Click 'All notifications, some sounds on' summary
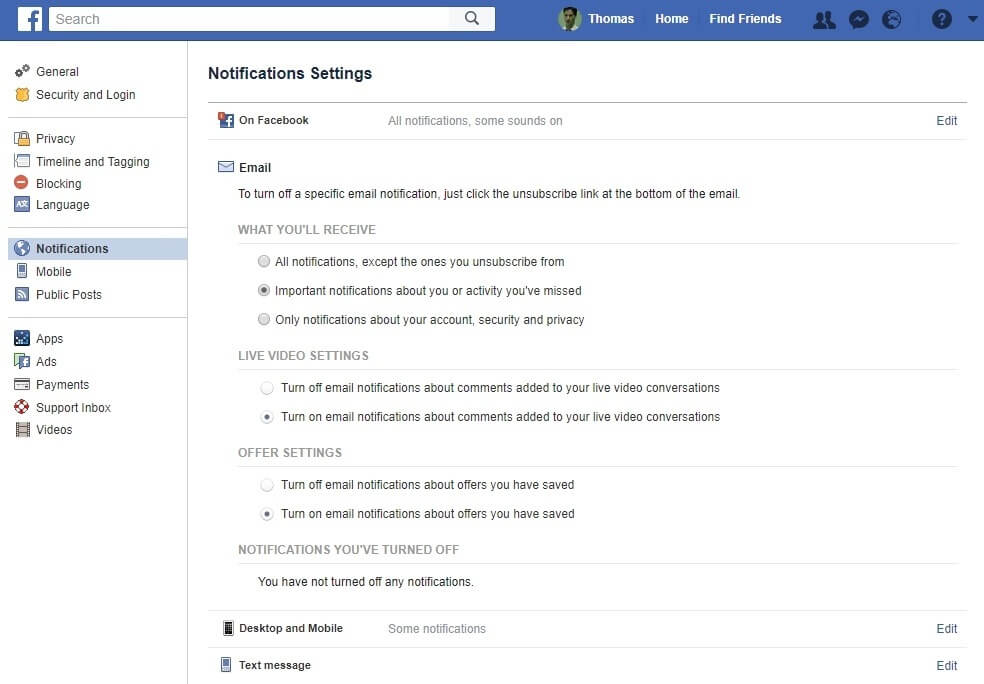 [x=475, y=120]
